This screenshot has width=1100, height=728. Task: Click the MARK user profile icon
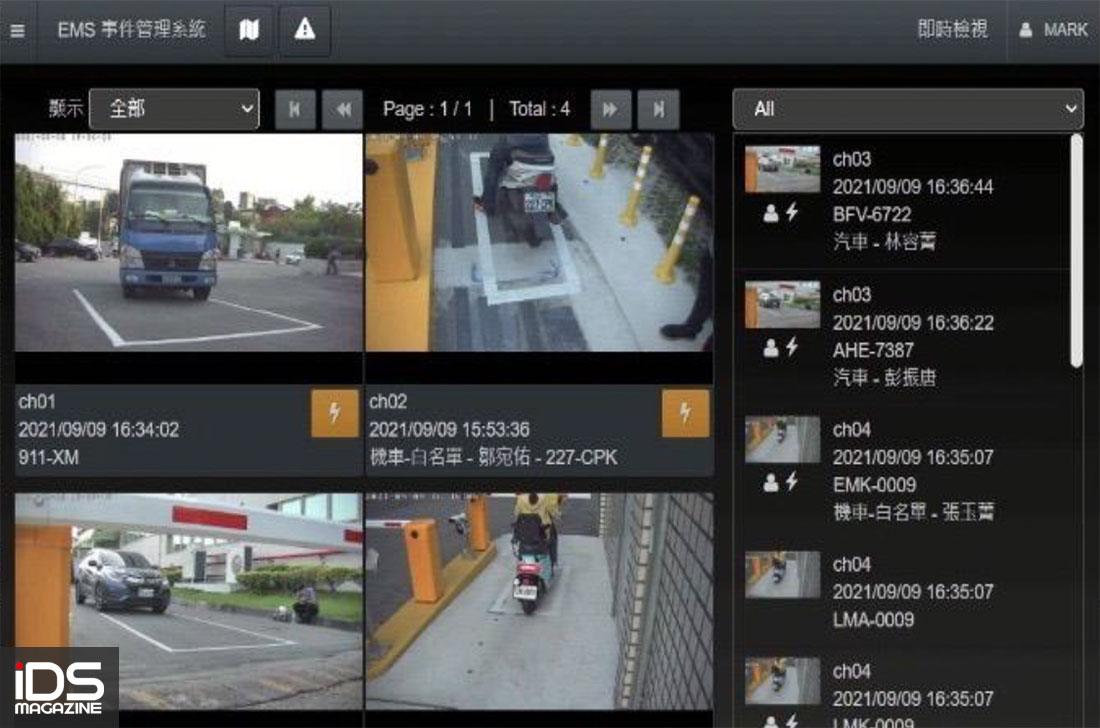coord(1026,30)
